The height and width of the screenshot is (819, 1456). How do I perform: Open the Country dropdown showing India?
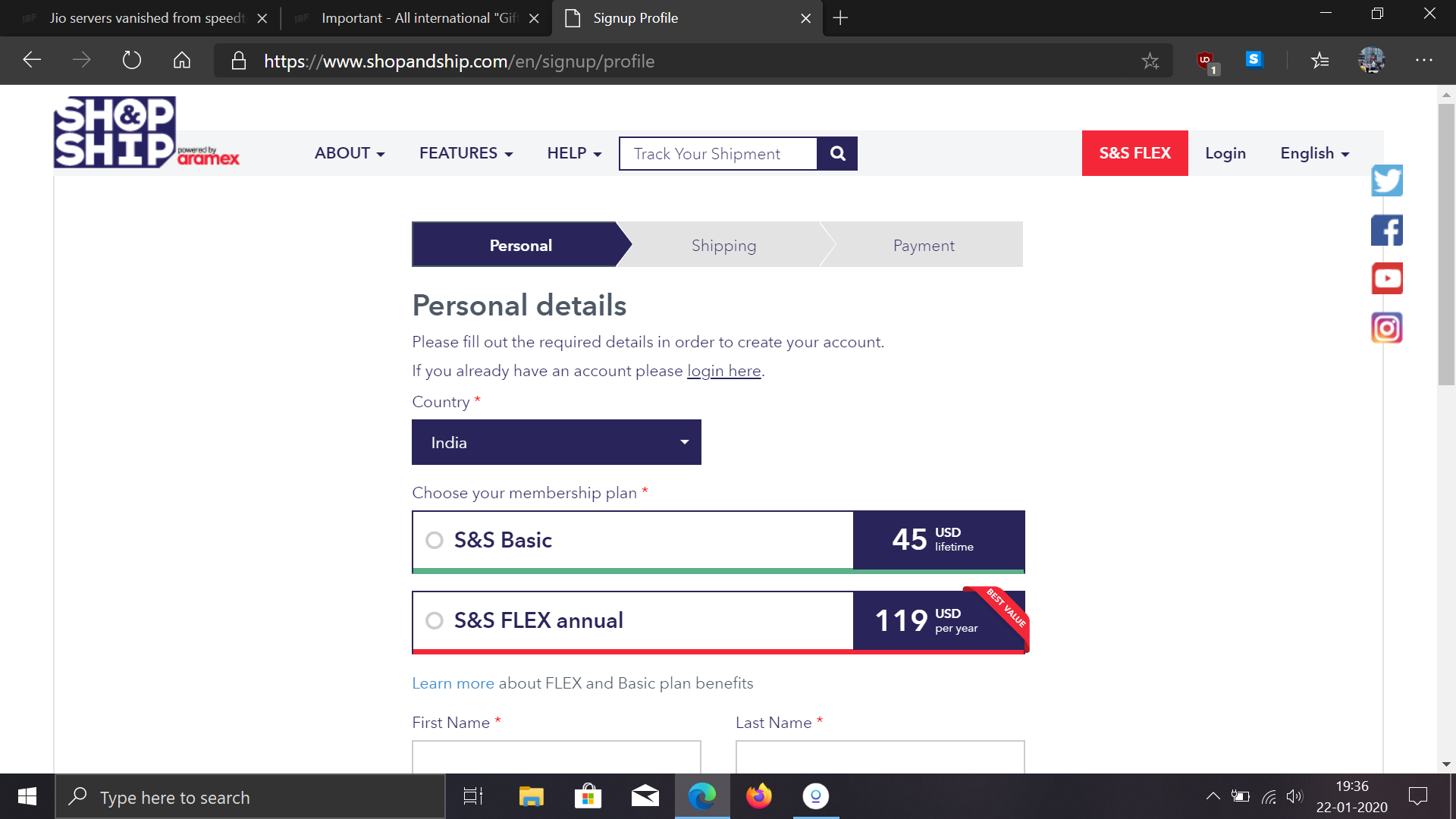(x=556, y=442)
